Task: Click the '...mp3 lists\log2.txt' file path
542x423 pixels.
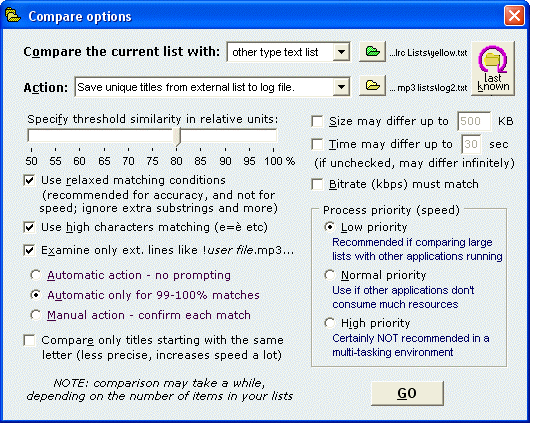Action: 428,88
